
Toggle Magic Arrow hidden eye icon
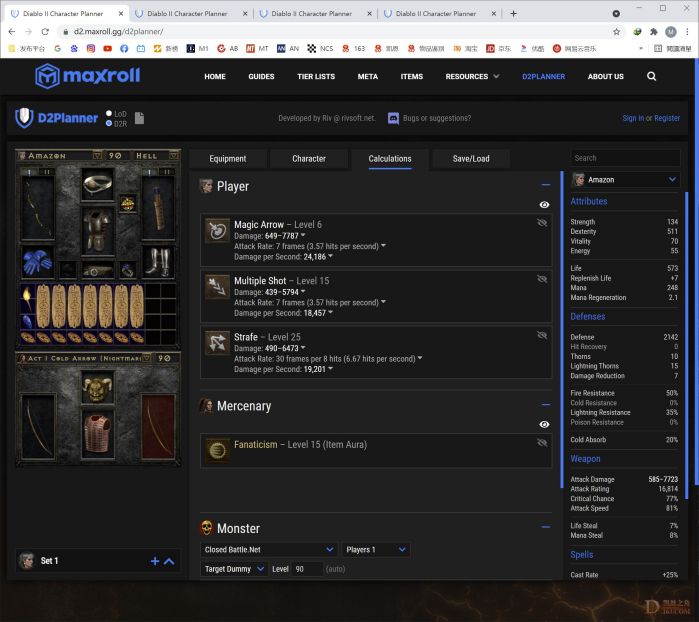coord(542,222)
